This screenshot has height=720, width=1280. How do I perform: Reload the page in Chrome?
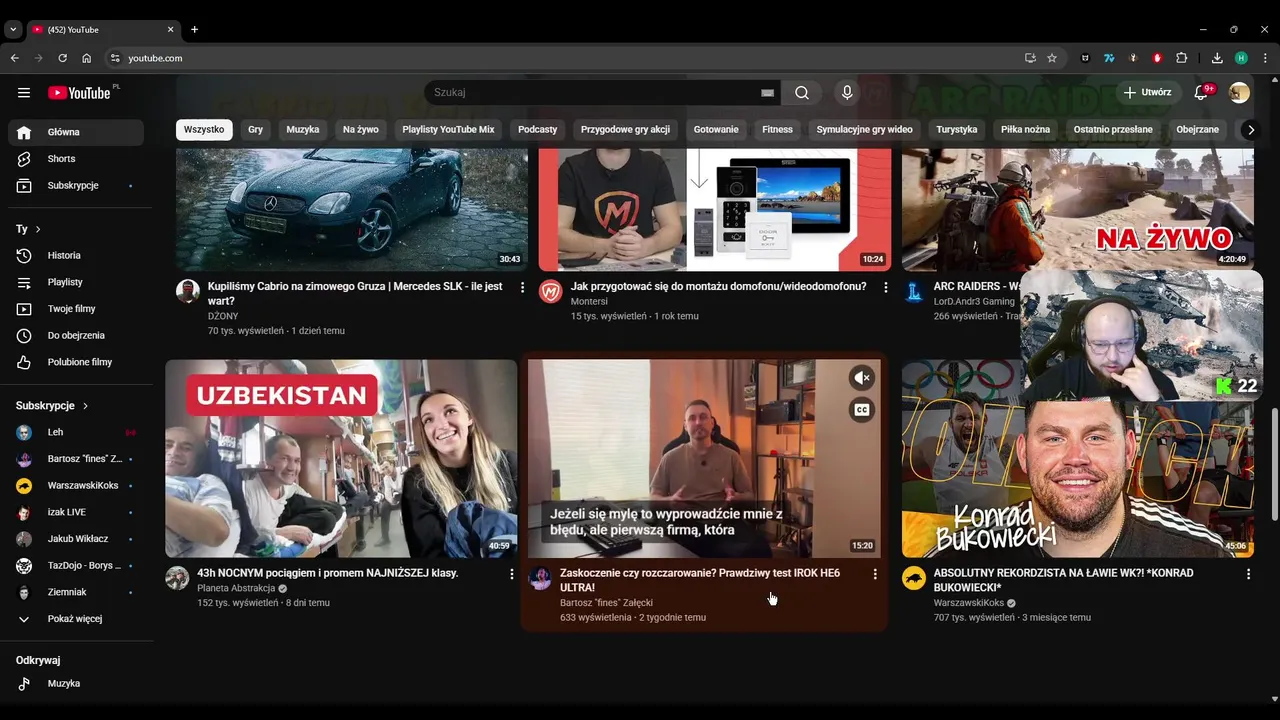click(x=62, y=58)
